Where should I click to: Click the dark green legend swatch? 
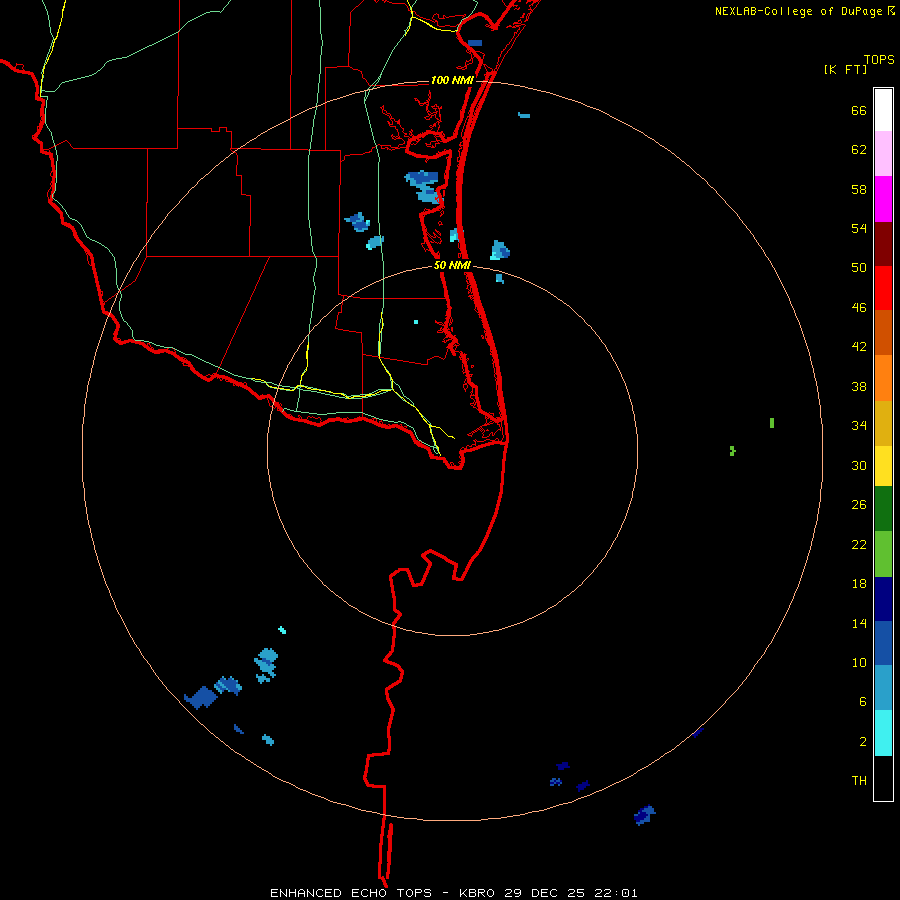point(883,509)
